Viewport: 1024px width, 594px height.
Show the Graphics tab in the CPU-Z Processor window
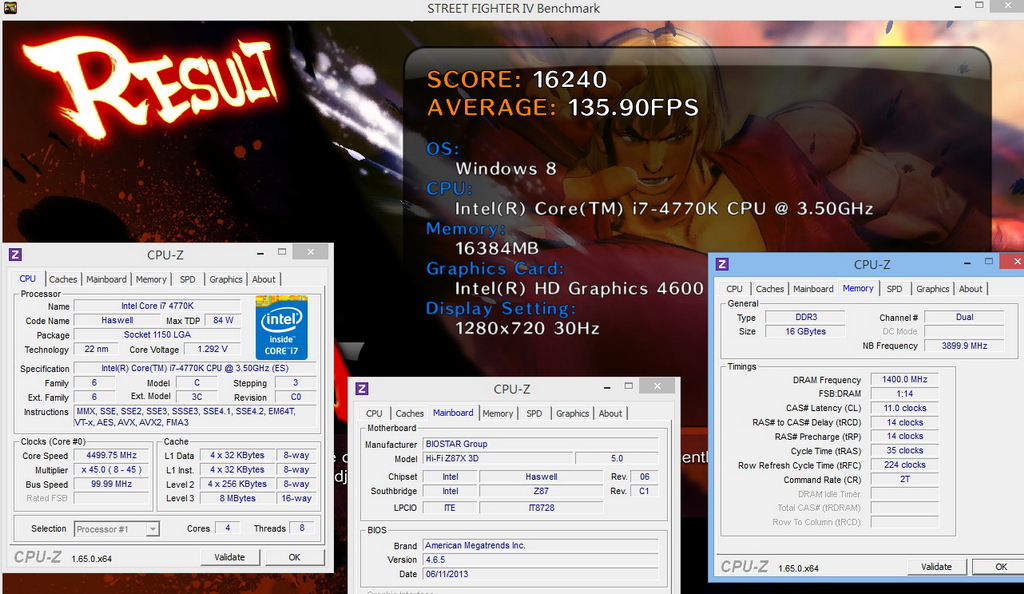(226, 279)
